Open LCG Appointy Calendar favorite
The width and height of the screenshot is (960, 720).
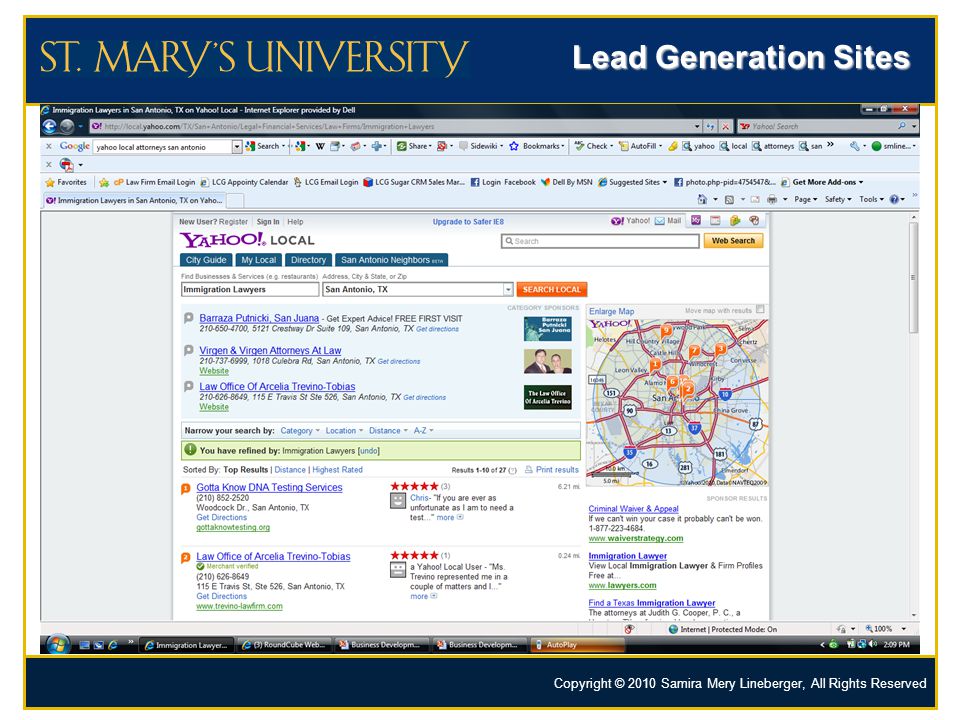tap(244, 182)
